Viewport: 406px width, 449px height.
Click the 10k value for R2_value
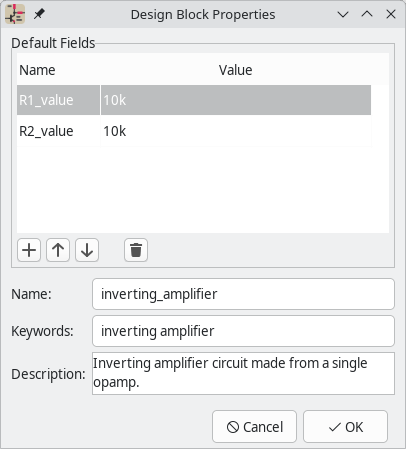236,131
